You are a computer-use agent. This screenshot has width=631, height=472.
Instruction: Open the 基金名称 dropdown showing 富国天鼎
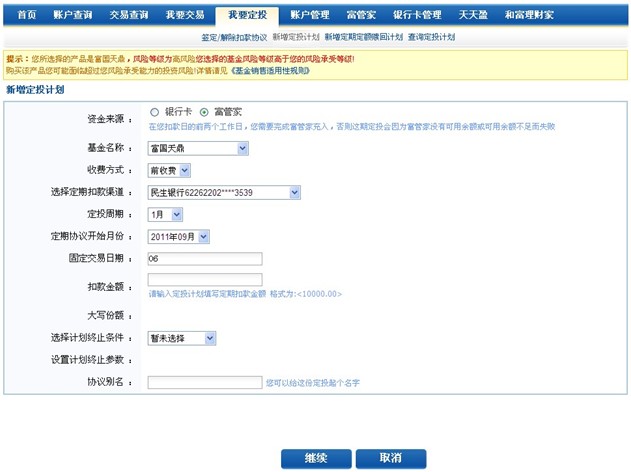coord(197,148)
